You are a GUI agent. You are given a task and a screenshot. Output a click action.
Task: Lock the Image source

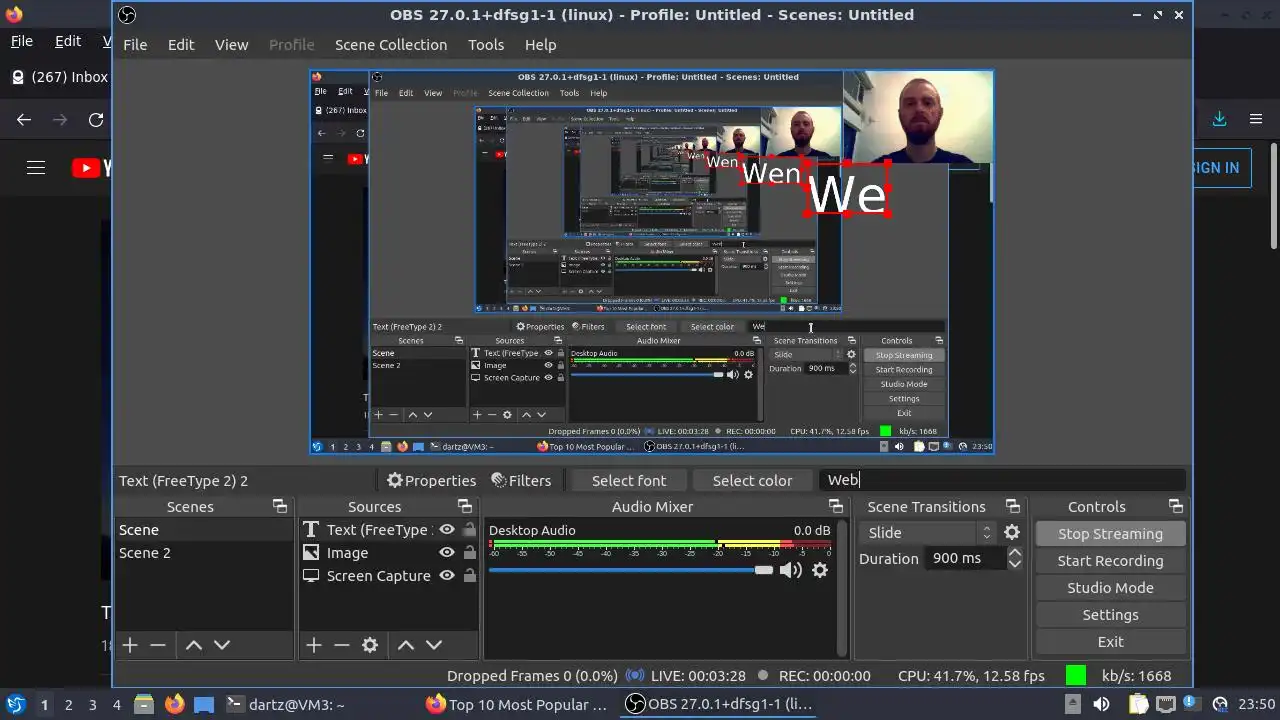[469, 553]
